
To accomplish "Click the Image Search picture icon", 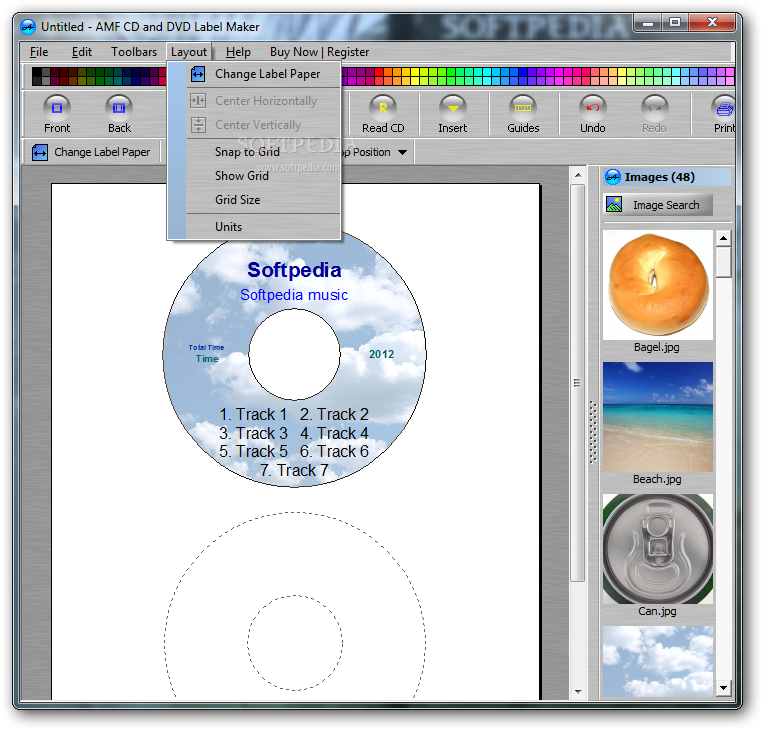I will tap(614, 204).
